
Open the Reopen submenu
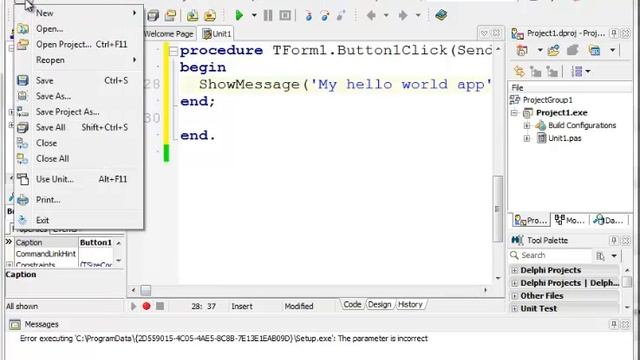(x=78, y=60)
